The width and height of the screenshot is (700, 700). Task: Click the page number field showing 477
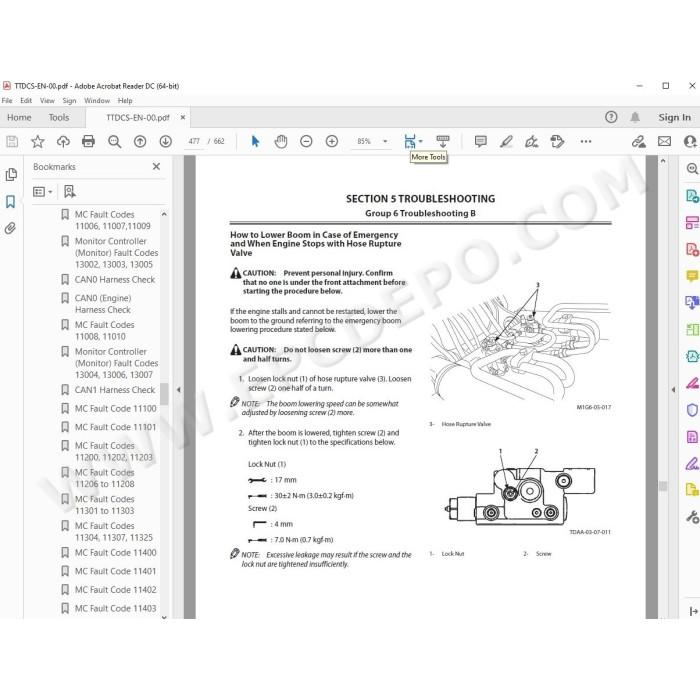[194, 142]
